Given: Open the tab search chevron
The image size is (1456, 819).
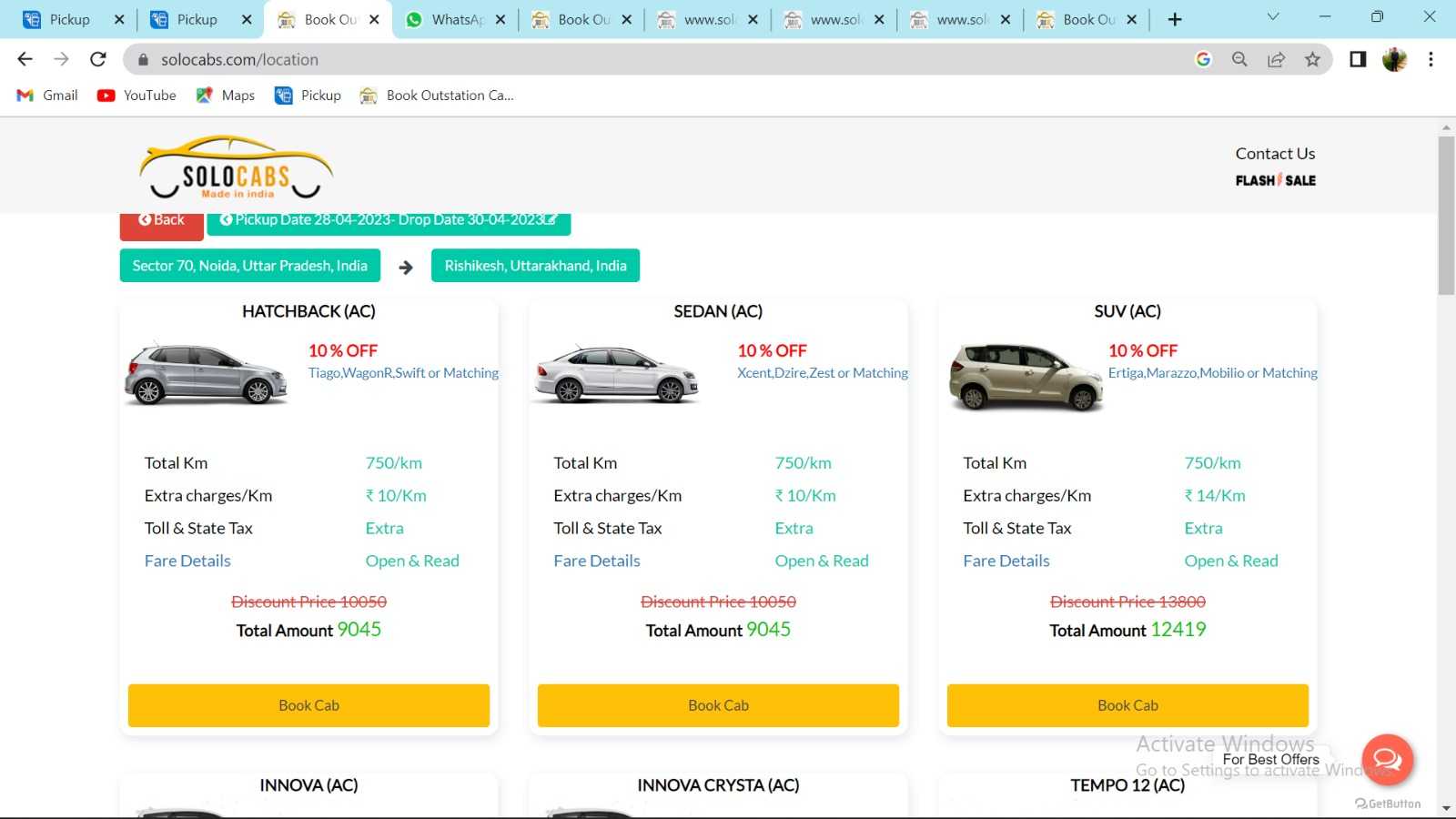Looking at the screenshot, I should click(1273, 16).
